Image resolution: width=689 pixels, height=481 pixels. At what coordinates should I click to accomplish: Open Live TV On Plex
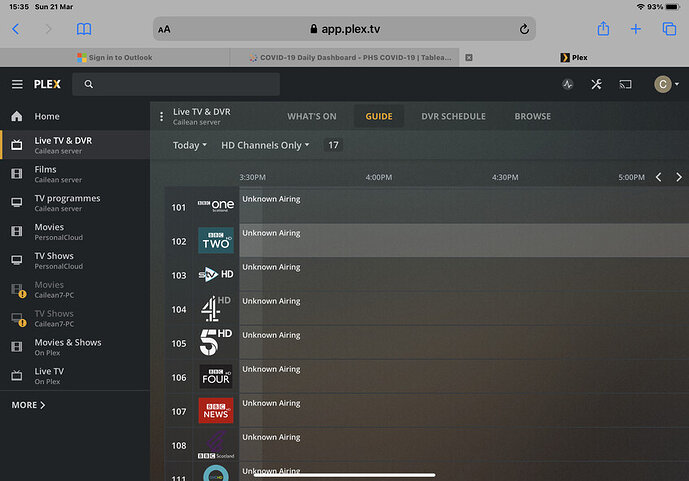coord(75,376)
